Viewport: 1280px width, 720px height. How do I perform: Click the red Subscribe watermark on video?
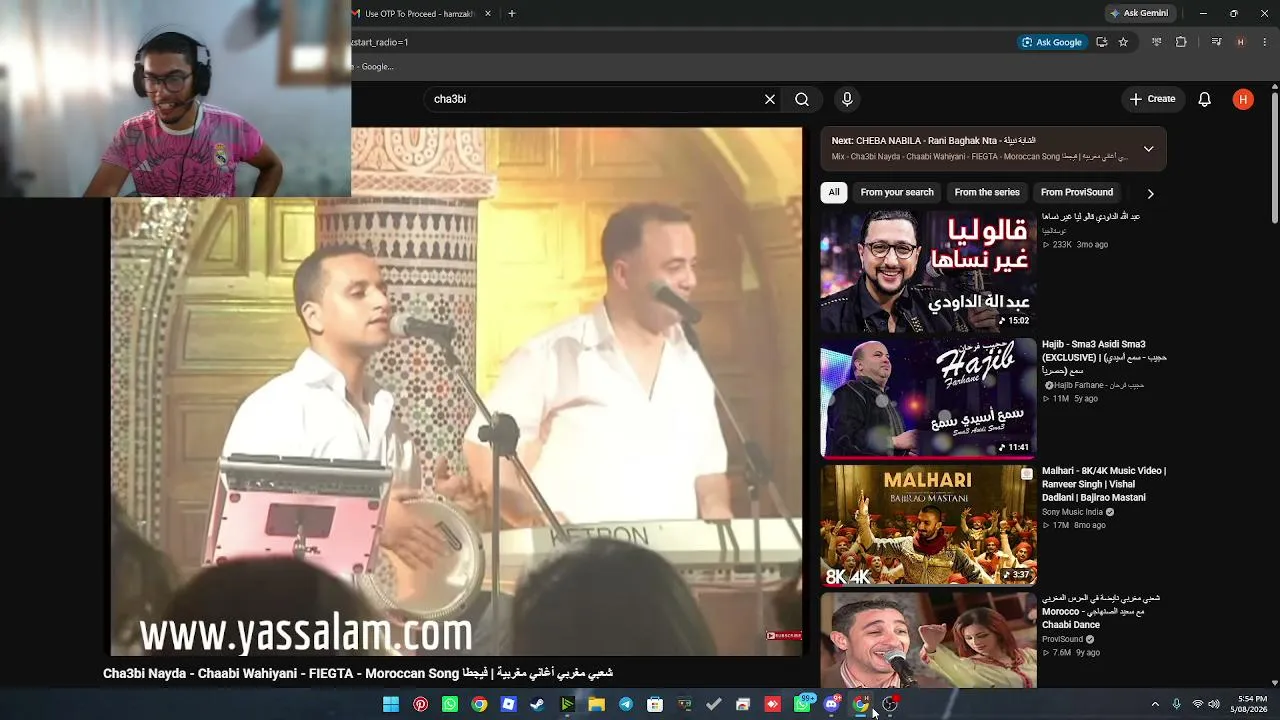784,635
